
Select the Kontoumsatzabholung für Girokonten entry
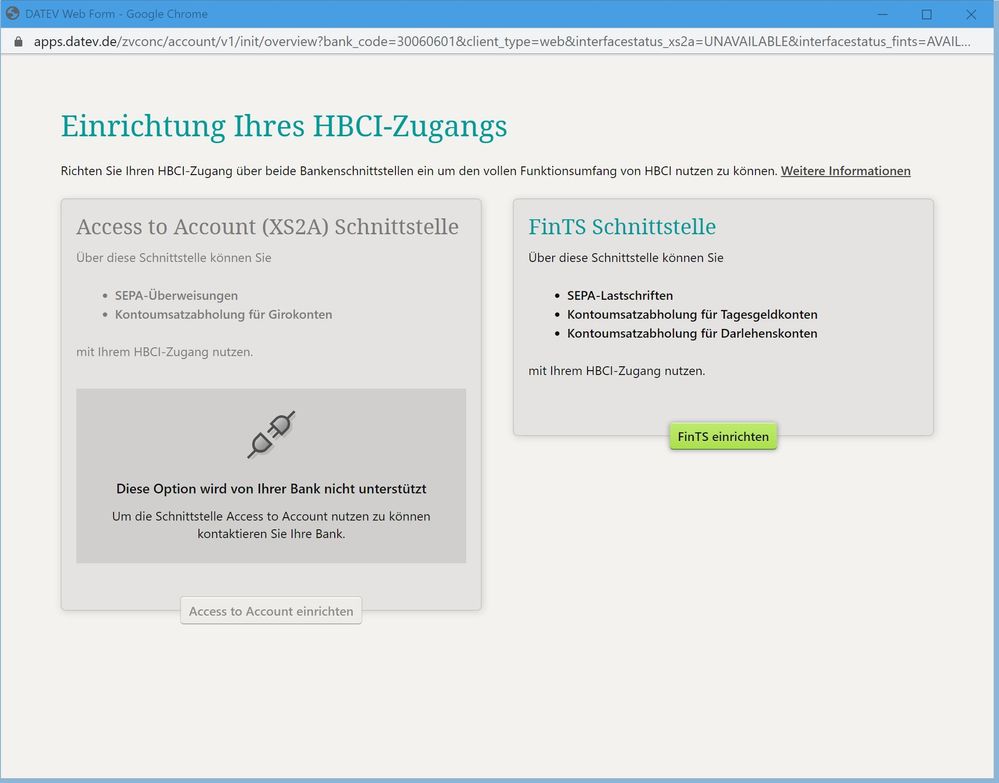pos(223,314)
